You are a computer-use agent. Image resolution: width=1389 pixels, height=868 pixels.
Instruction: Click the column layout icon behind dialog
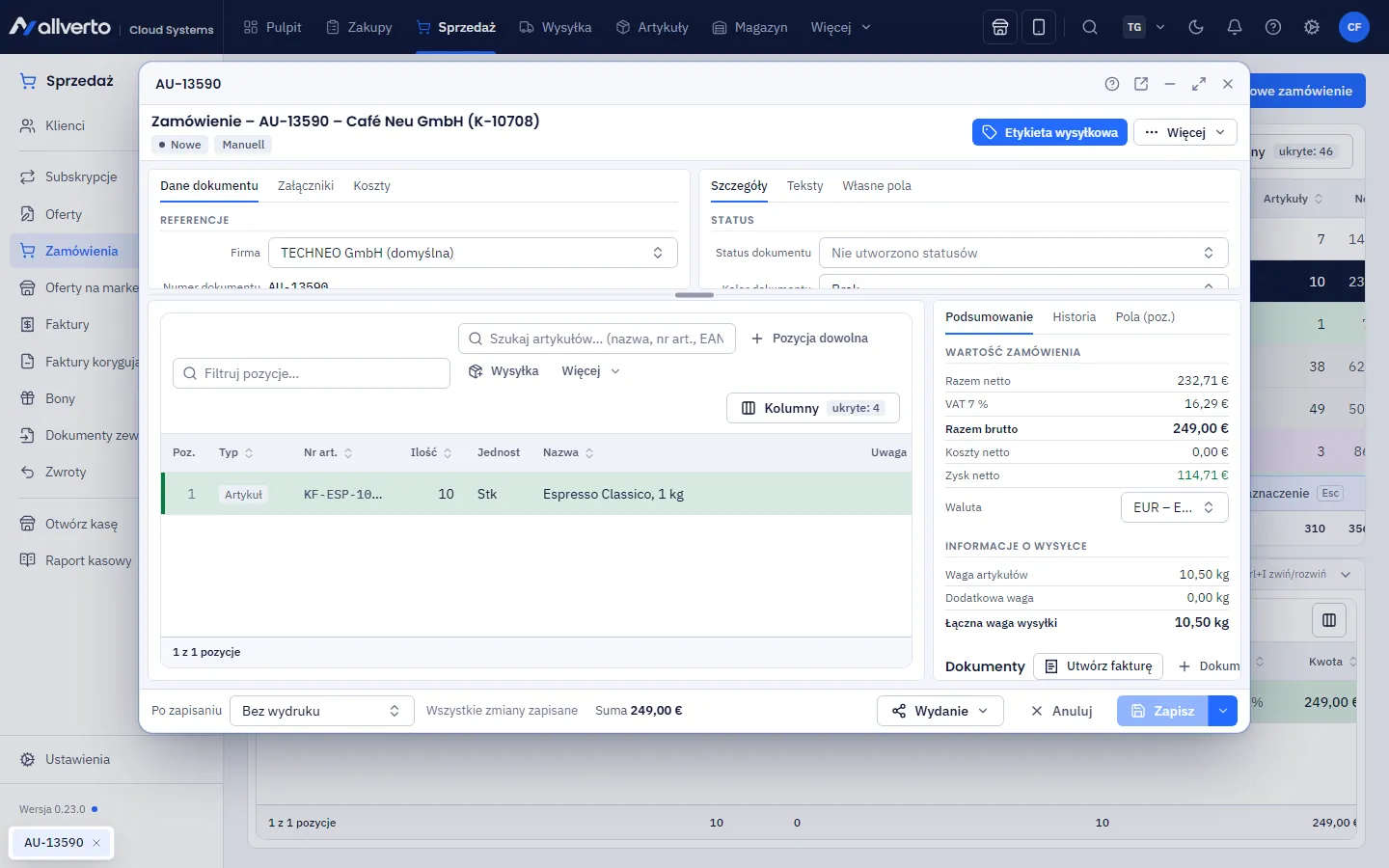(x=1329, y=620)
